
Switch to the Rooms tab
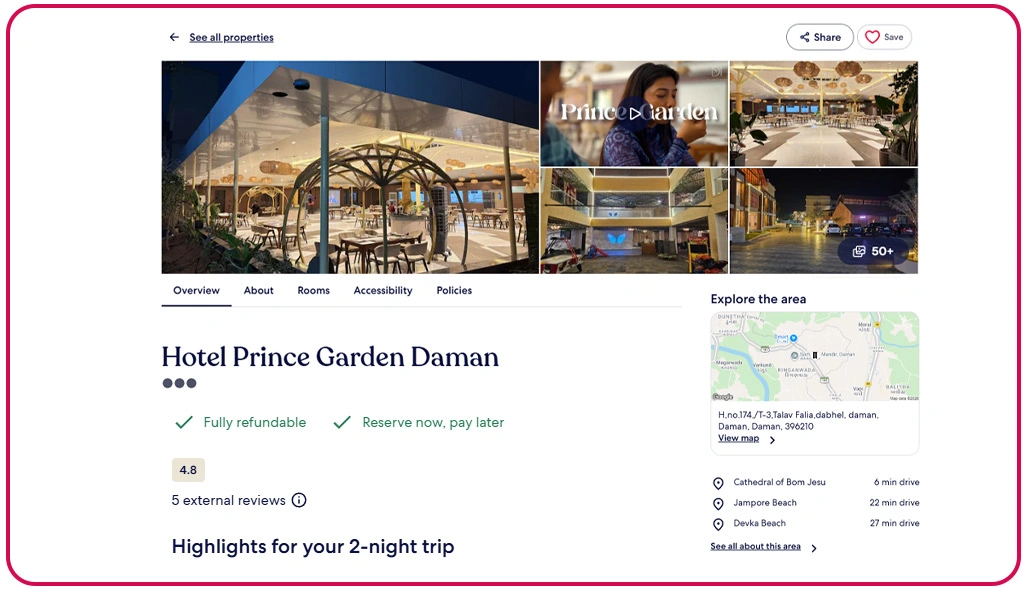tap(313, 291)
